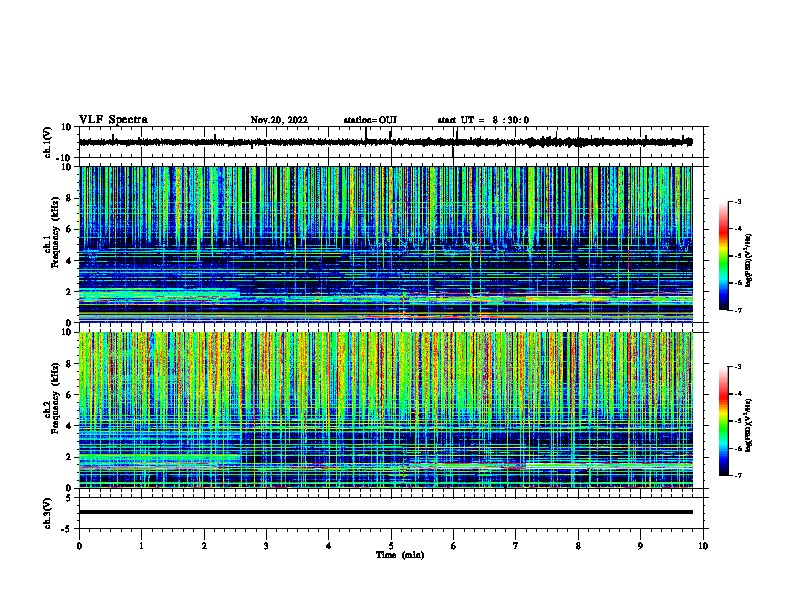Image resolution: width=792 pixels, height=612 pixels.
Task: Click the ch.3 flat black trace line
Action: (x=385, y=512)
